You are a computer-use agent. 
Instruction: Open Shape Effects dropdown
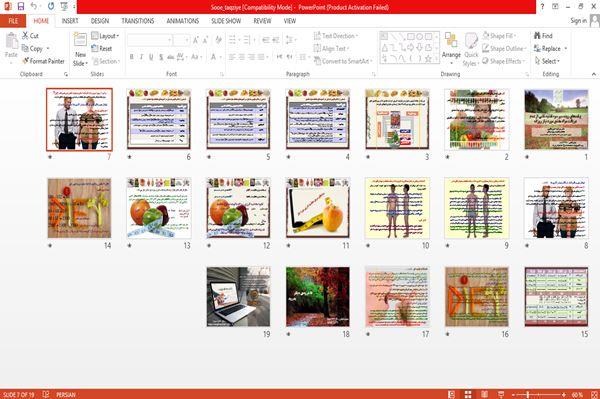504,61
